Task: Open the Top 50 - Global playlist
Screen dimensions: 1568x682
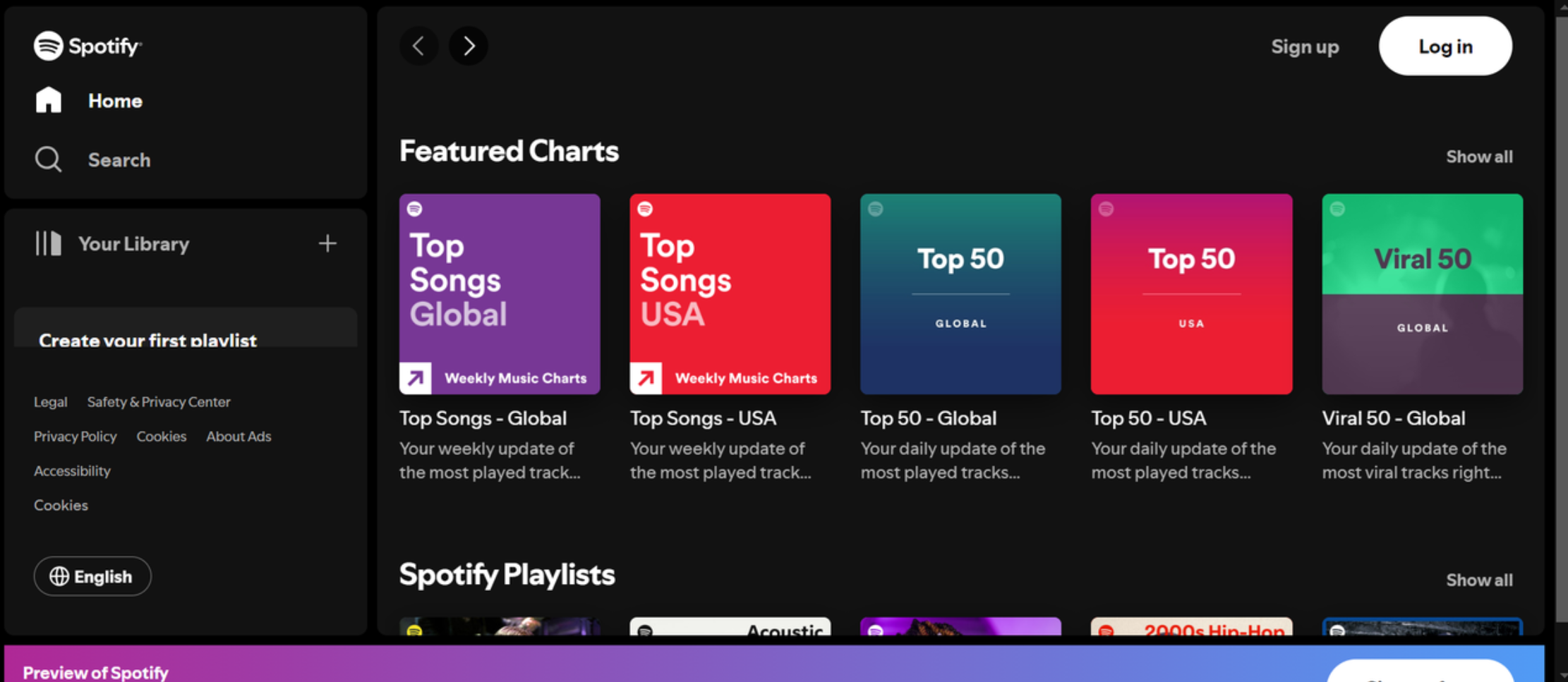Action: point(960,294)
